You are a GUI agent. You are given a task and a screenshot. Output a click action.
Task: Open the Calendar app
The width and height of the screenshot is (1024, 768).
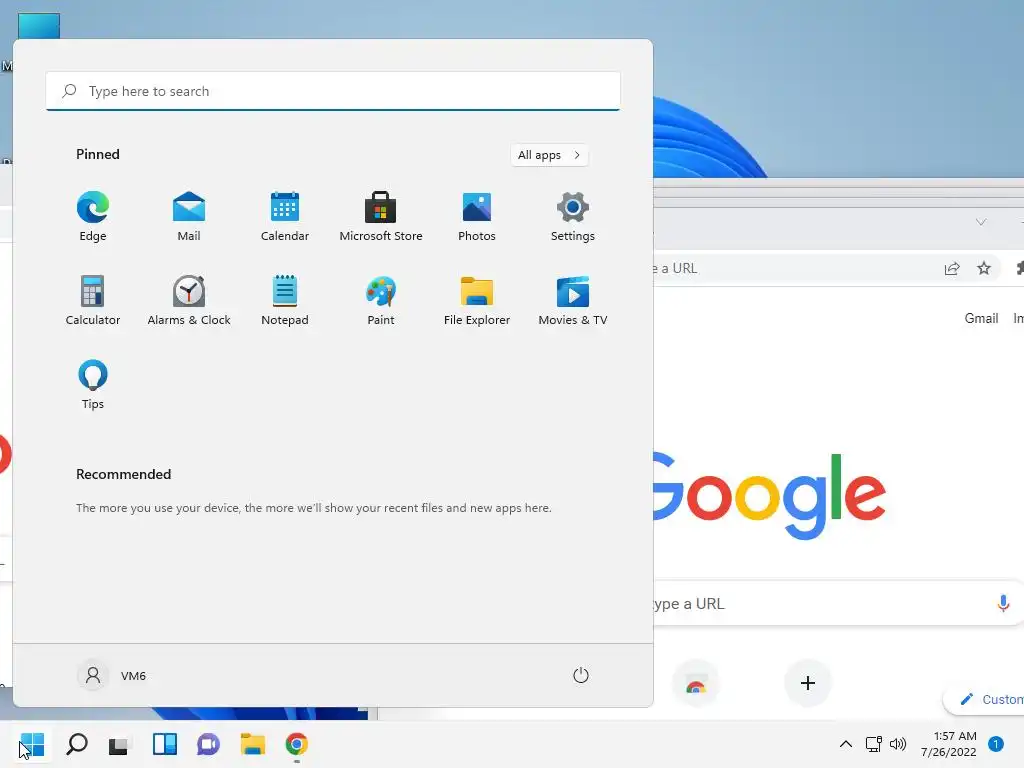click(x=285, y=217)
